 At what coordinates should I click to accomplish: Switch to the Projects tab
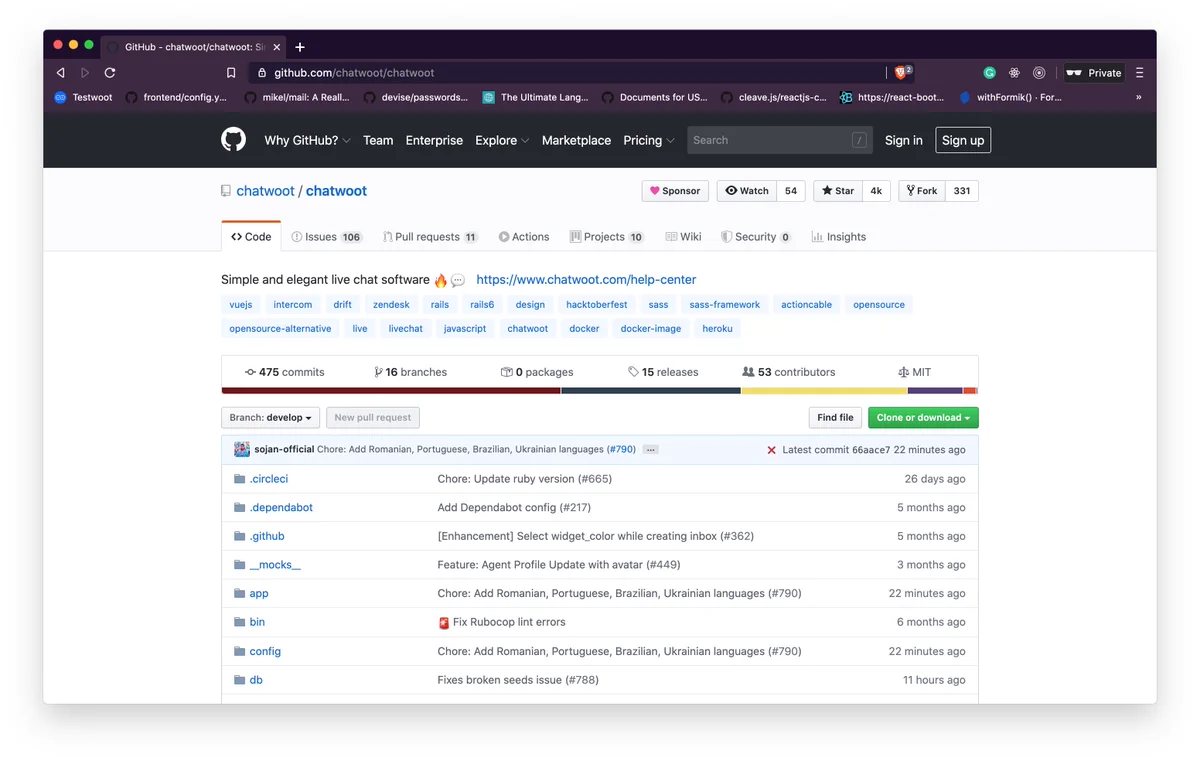click(607, 237)
